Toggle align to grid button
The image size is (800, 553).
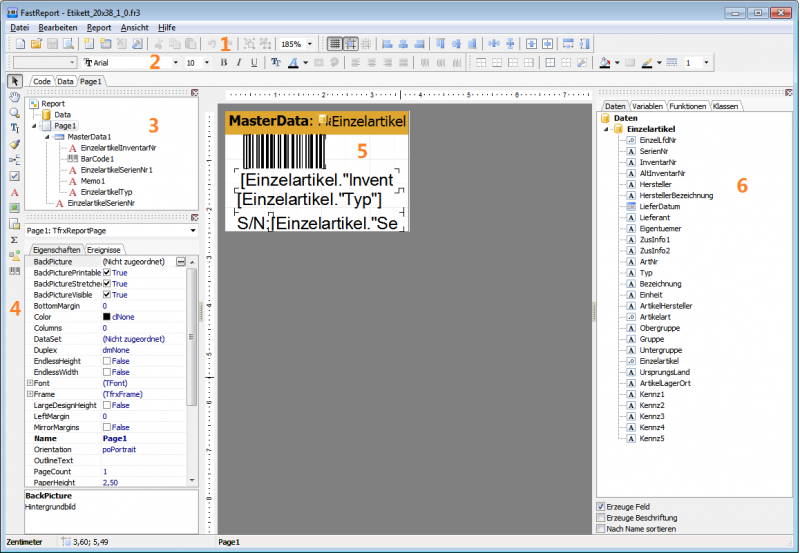coord(351,44)
